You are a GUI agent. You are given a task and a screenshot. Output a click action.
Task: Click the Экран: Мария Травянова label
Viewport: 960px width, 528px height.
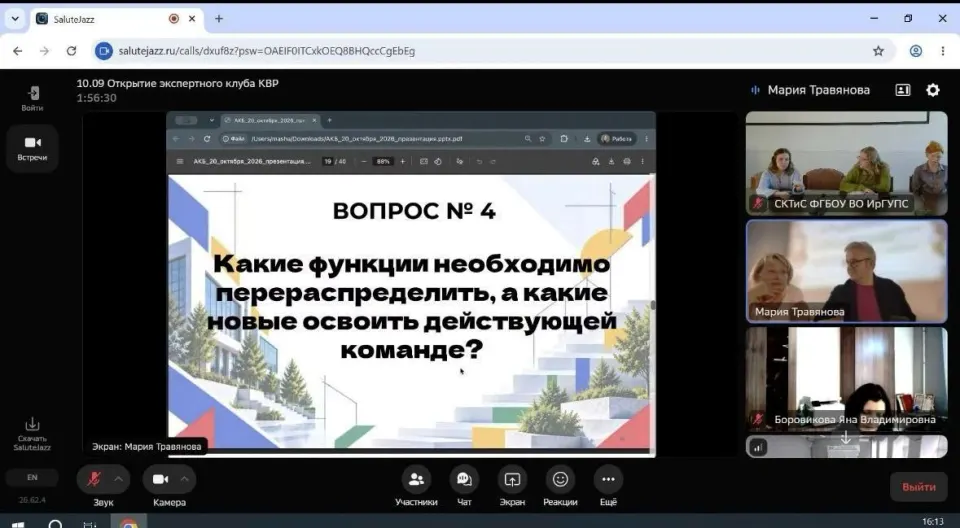[146, 447]
